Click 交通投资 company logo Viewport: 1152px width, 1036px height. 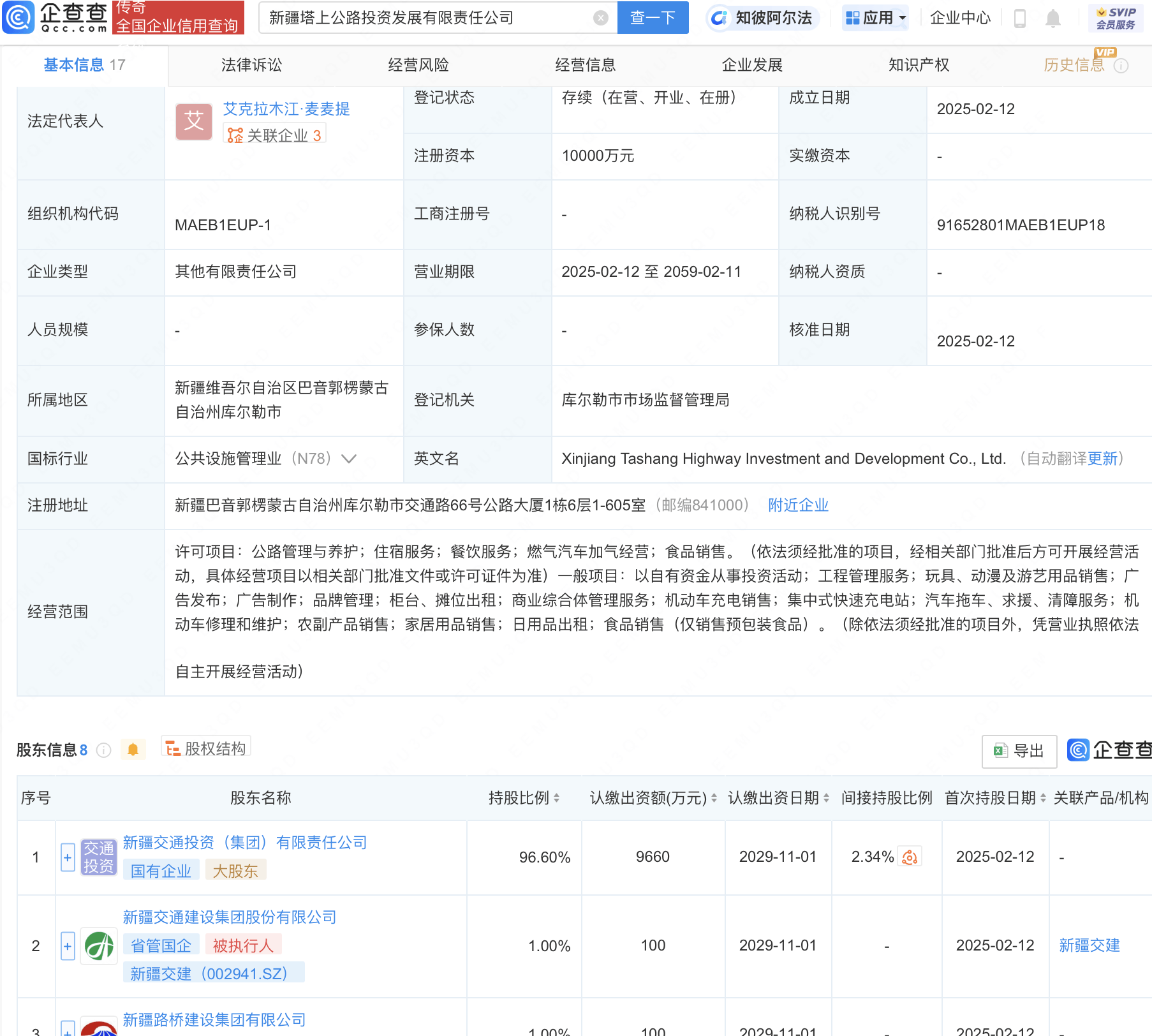coord(99,857)
